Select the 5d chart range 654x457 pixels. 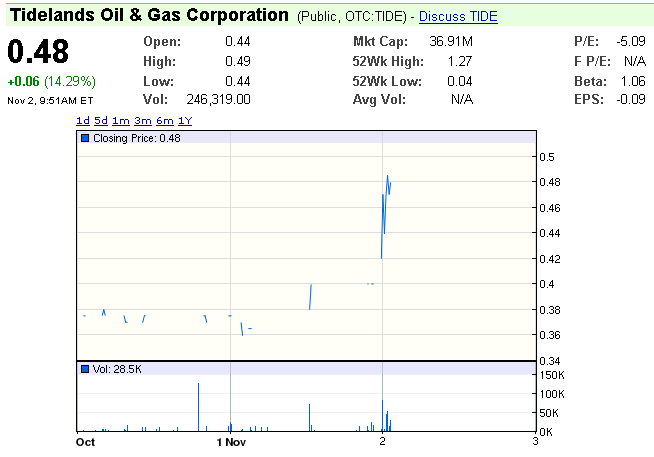click(101, 121)
